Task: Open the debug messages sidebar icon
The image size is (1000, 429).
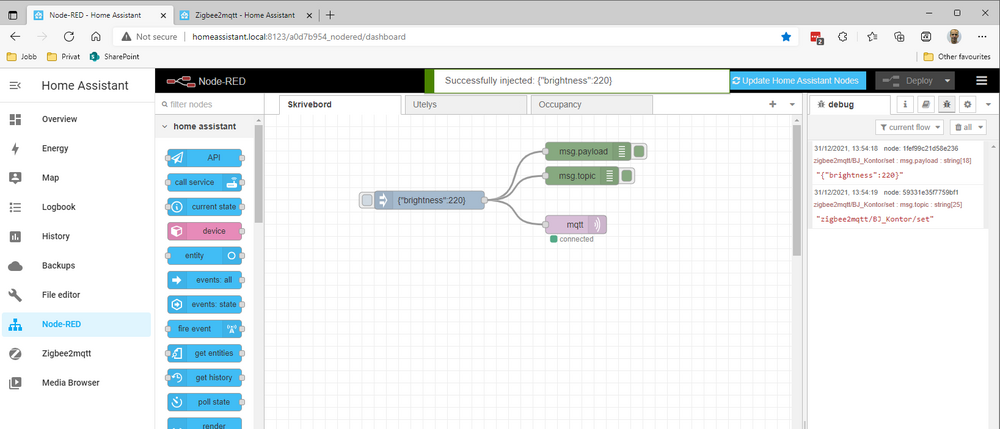Action: tap(946, 104)
